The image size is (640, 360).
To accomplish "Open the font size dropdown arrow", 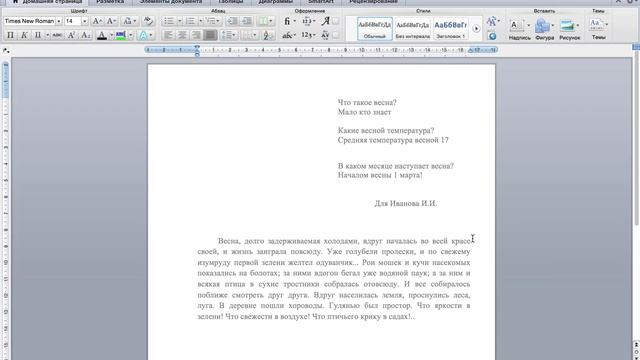I will click(x=84, y=21).
